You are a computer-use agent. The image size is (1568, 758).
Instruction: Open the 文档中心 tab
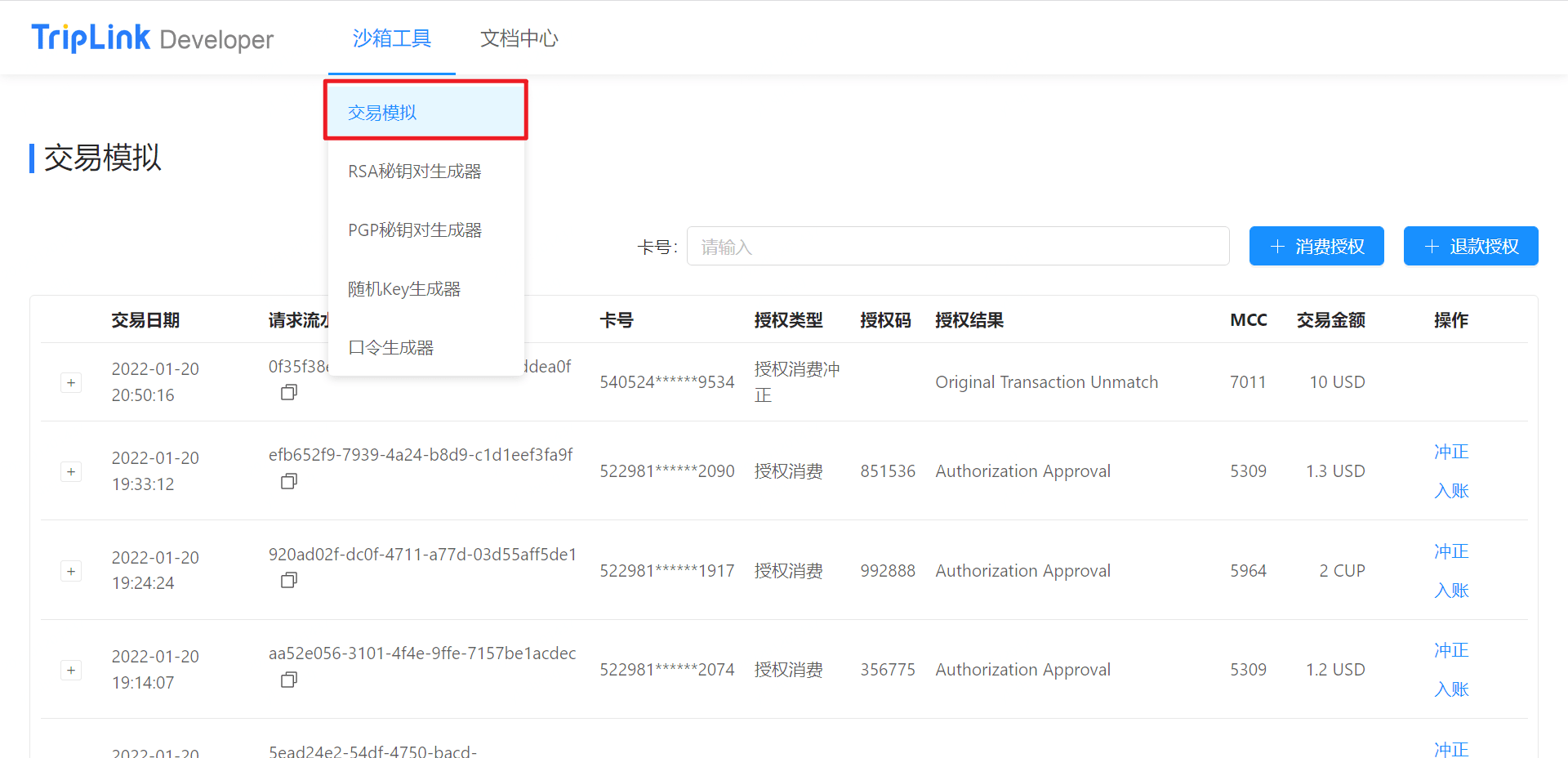tap(519, 38)
